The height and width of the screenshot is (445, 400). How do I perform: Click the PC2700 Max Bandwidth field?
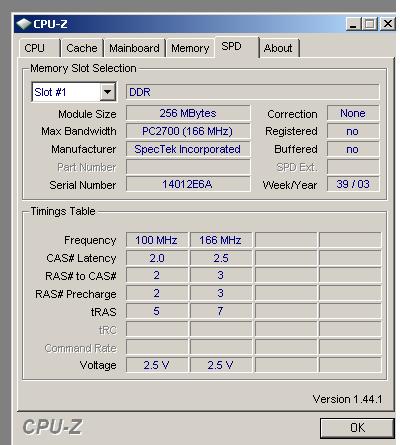tap(188, 131)
